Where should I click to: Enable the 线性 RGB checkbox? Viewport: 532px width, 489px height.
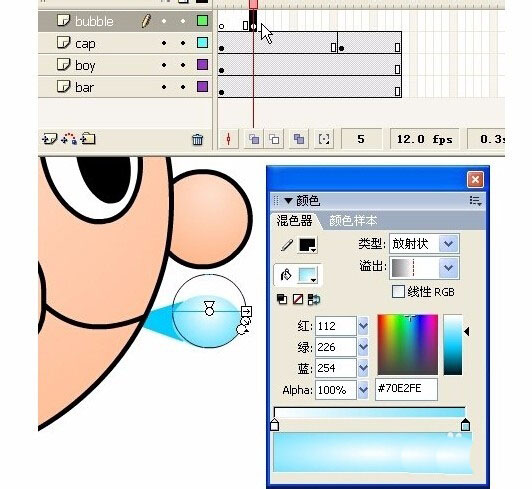[398, 291]
